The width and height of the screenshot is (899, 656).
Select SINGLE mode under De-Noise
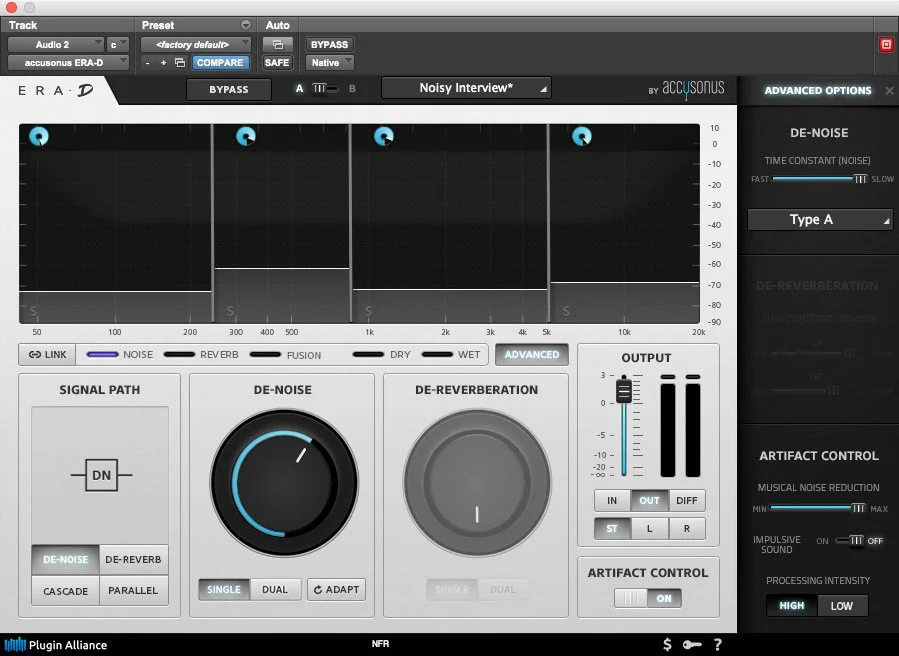pos(224,589)
